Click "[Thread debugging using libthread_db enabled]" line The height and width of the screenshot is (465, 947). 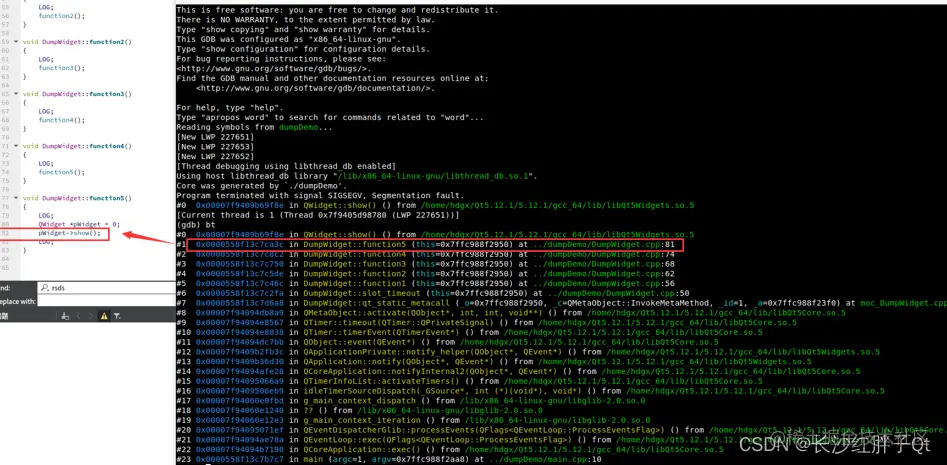click(286, 166)
